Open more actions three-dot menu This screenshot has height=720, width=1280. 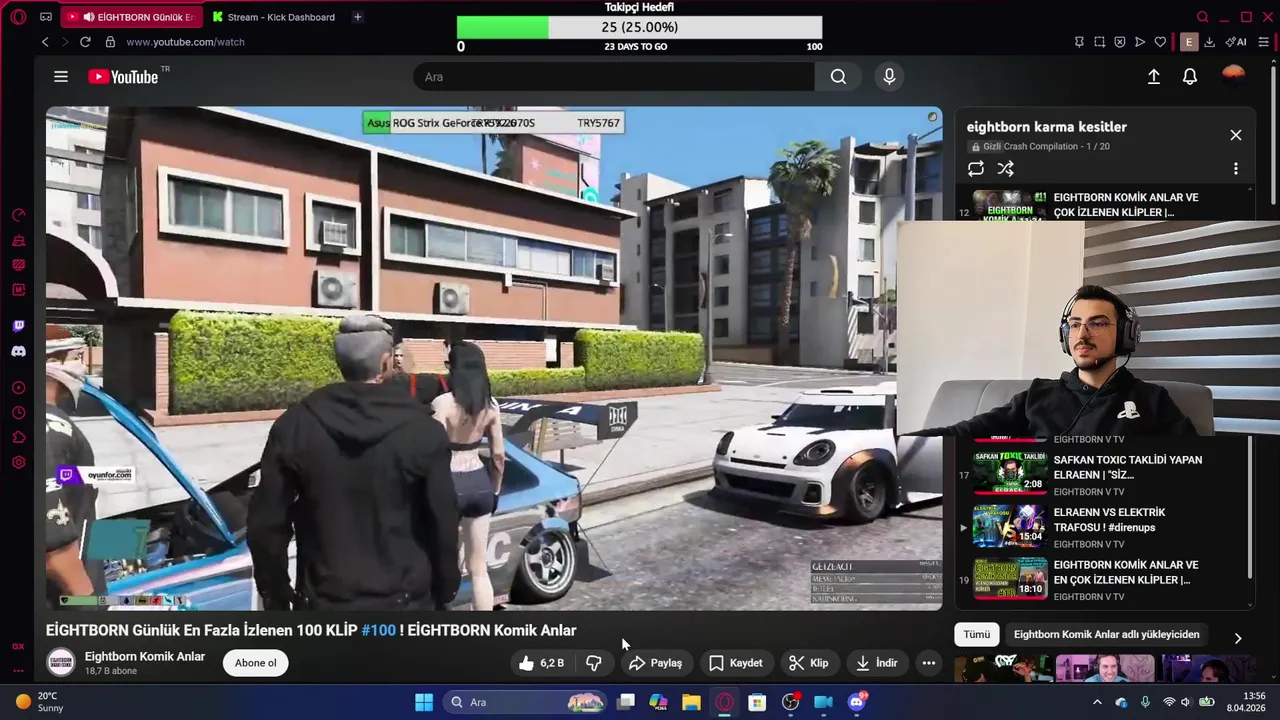[x=929, y=663]
